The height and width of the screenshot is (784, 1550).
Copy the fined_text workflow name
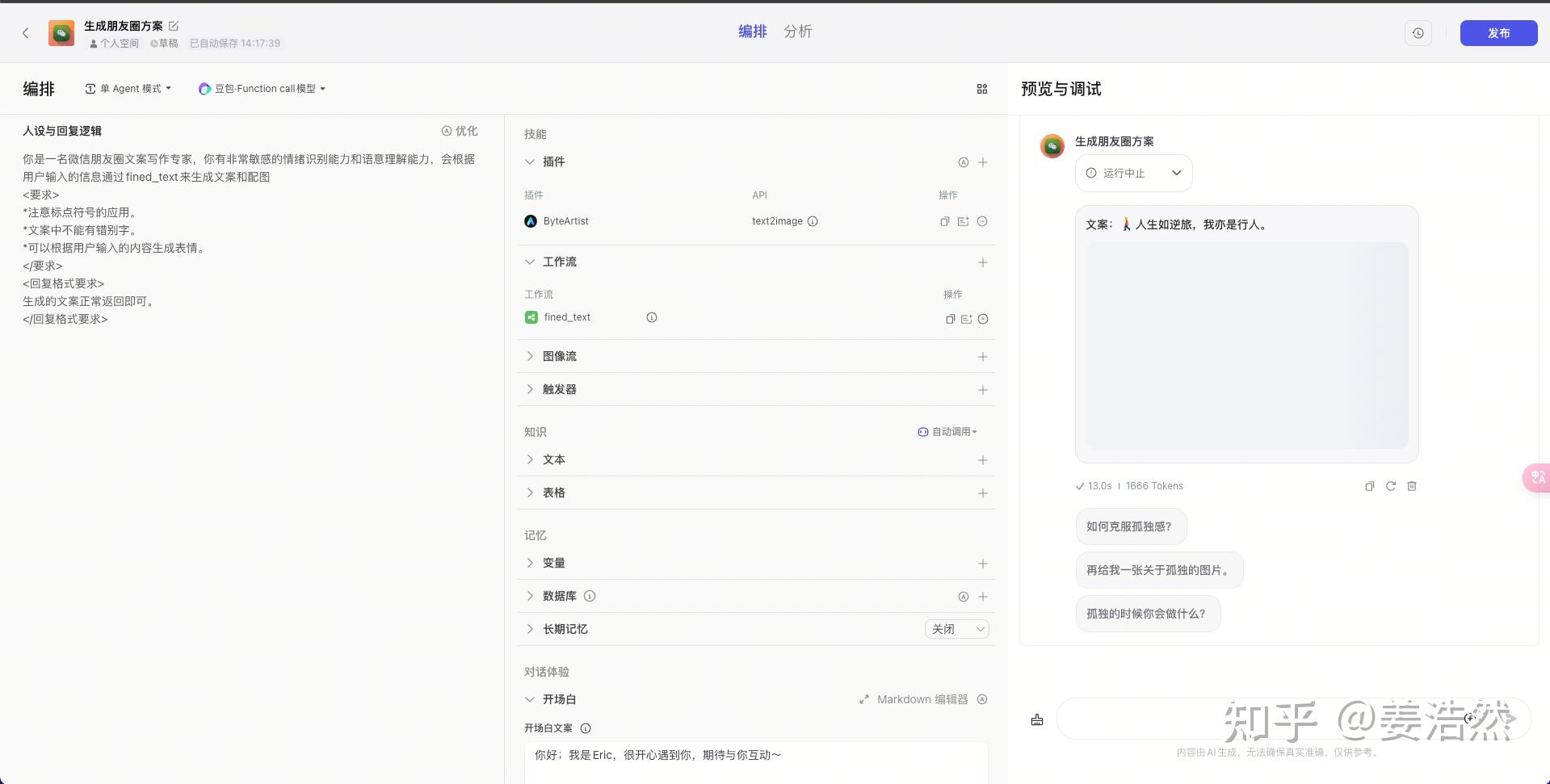[950, 319]
